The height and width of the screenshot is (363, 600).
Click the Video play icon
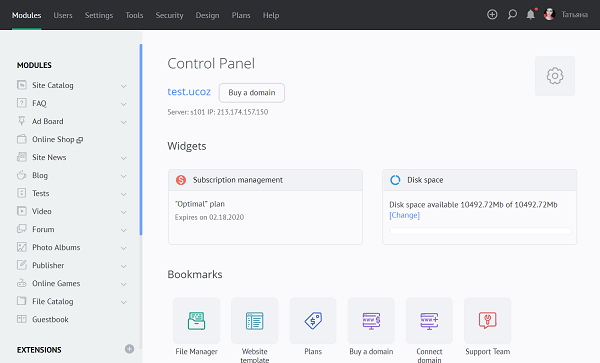(22, 211)
